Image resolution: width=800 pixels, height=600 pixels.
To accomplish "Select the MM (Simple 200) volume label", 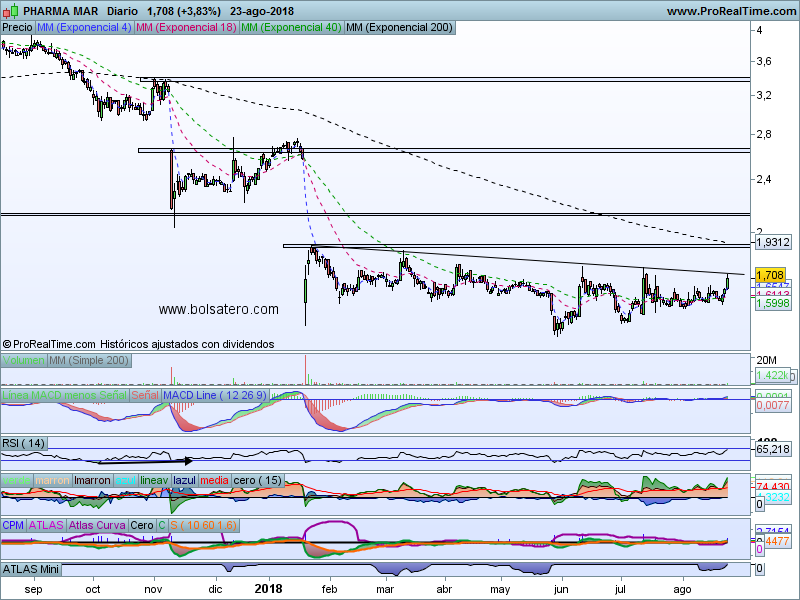I will pos(91,360).
